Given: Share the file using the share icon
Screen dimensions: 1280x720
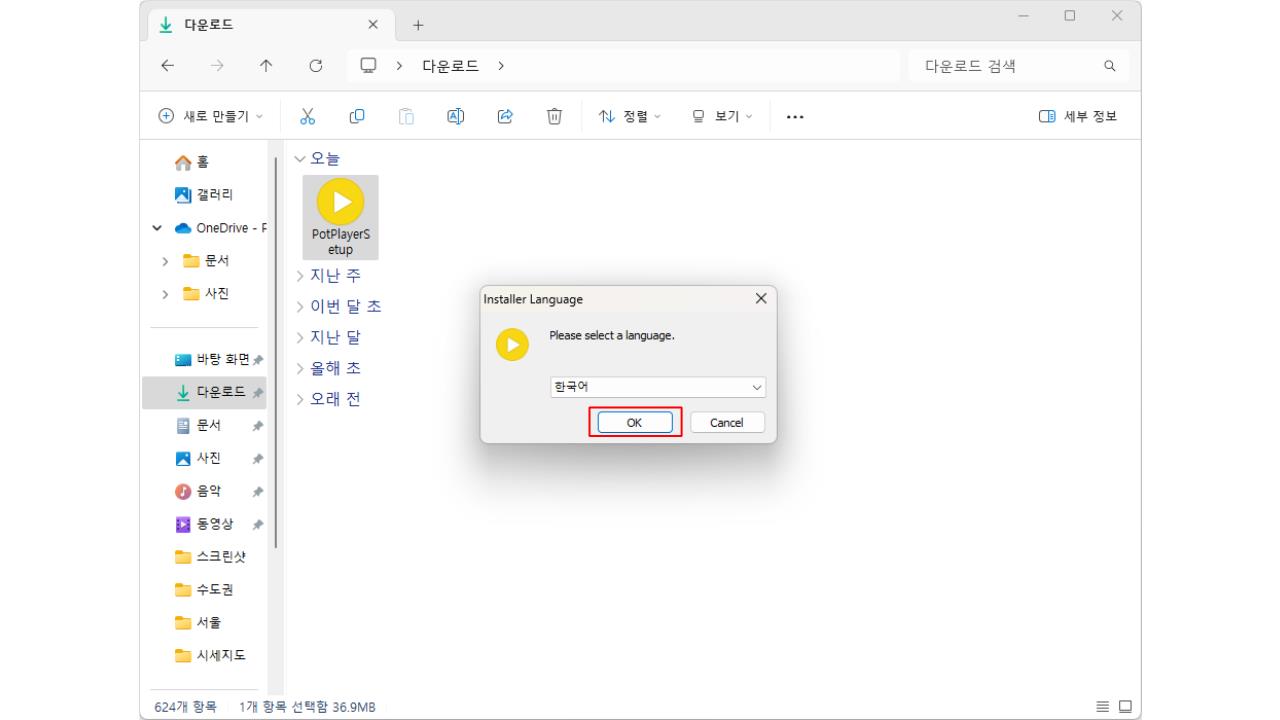Looking at the screenshot, I should (x=505, y=116).
